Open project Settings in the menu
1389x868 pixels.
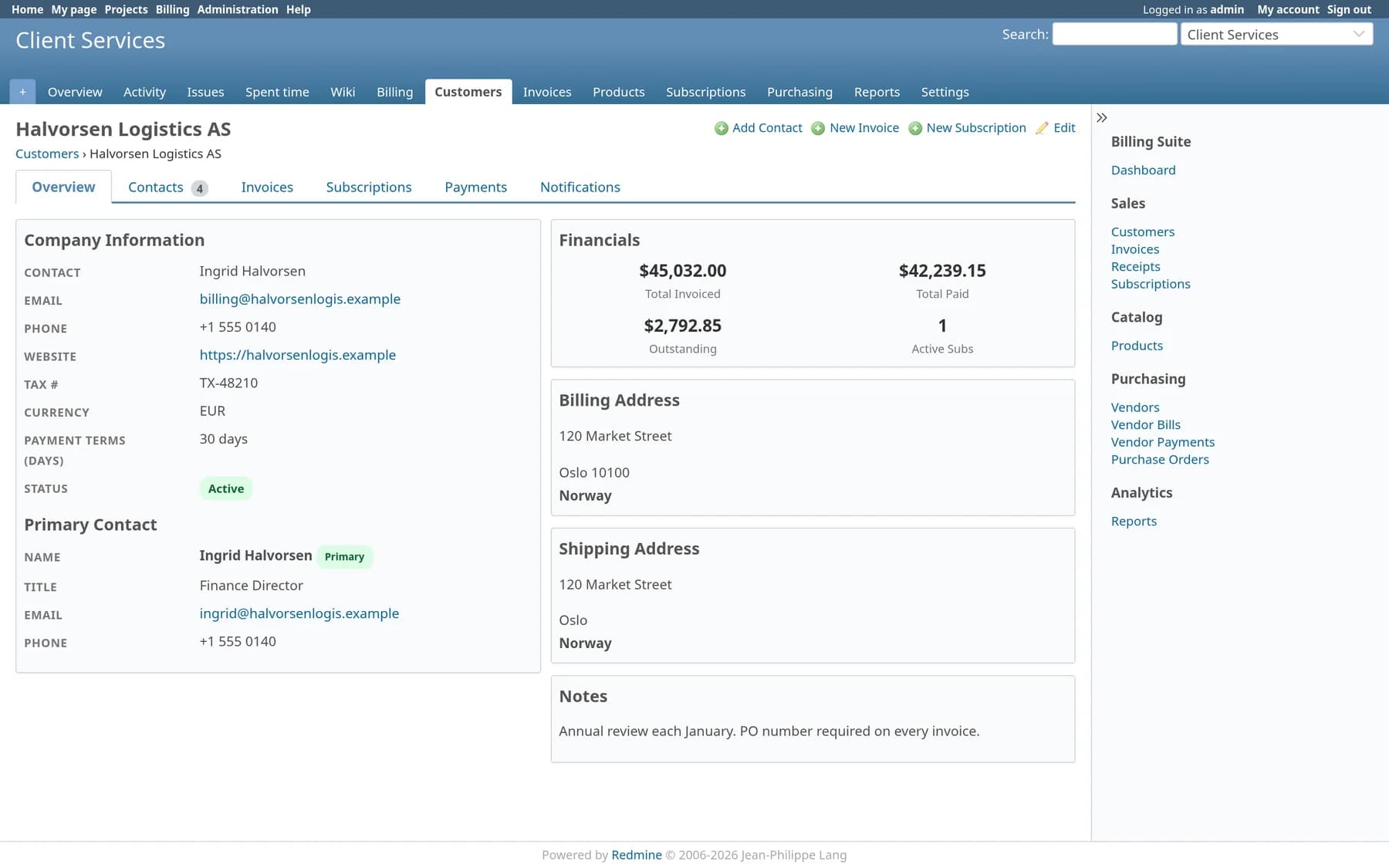tap(945, 92)
